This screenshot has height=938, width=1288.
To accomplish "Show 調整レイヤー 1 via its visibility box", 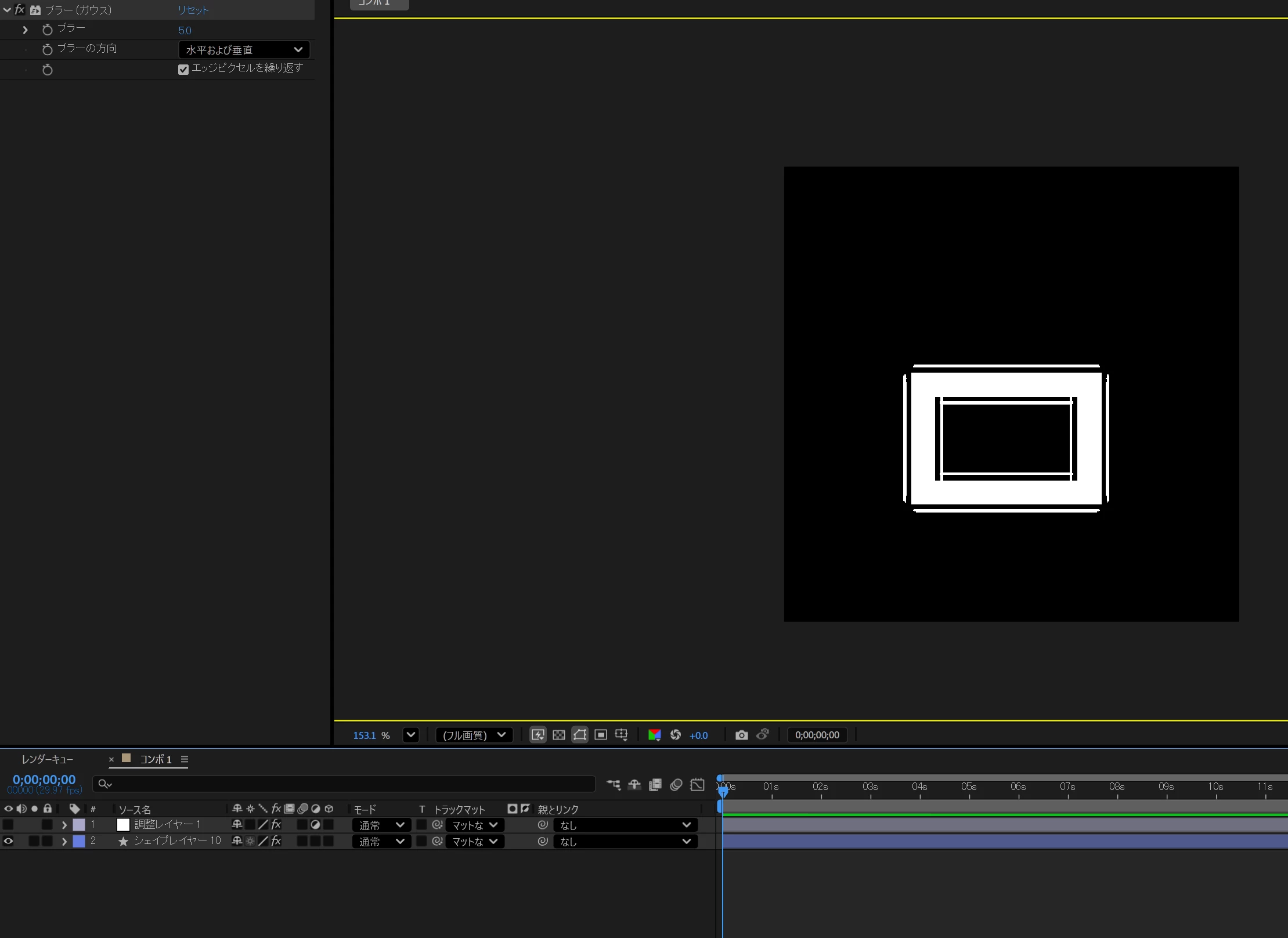I will 9,824.
